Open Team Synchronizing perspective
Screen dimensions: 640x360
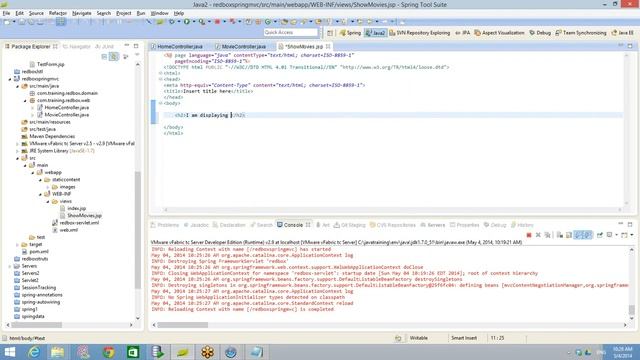581,33
